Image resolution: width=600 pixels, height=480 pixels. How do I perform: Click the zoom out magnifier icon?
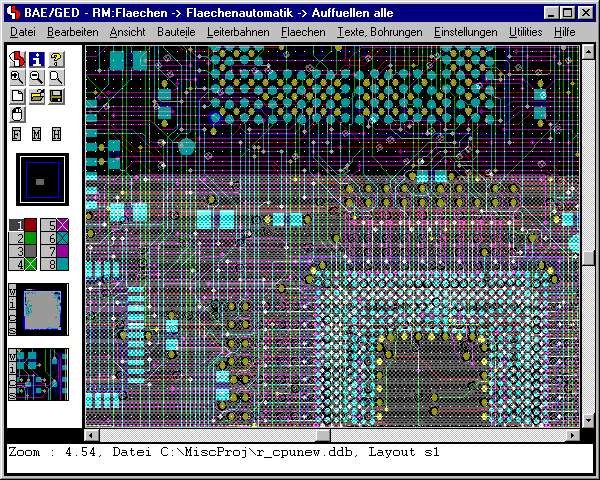pos(36,77)
